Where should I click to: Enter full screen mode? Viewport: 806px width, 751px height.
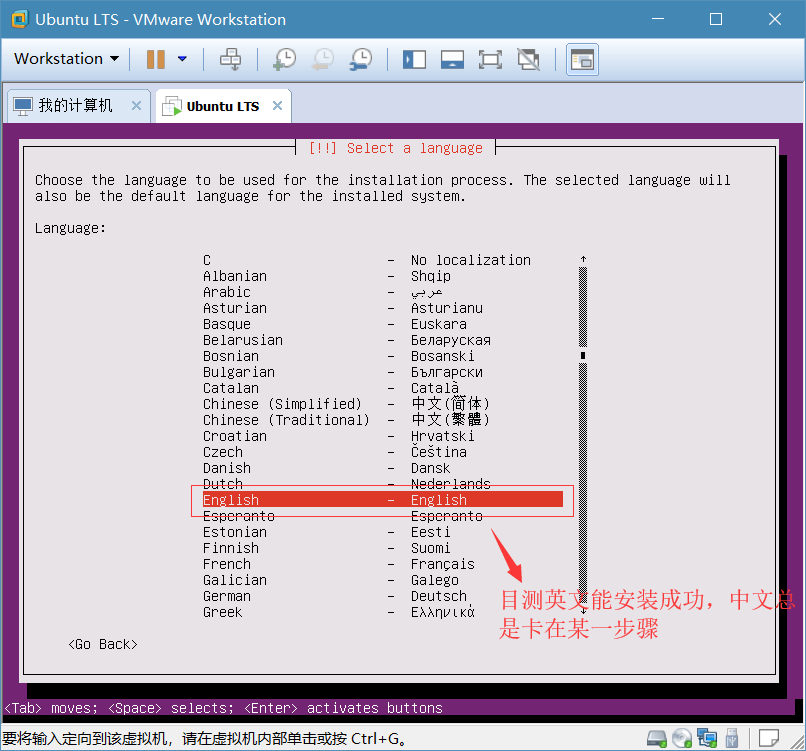490,59
